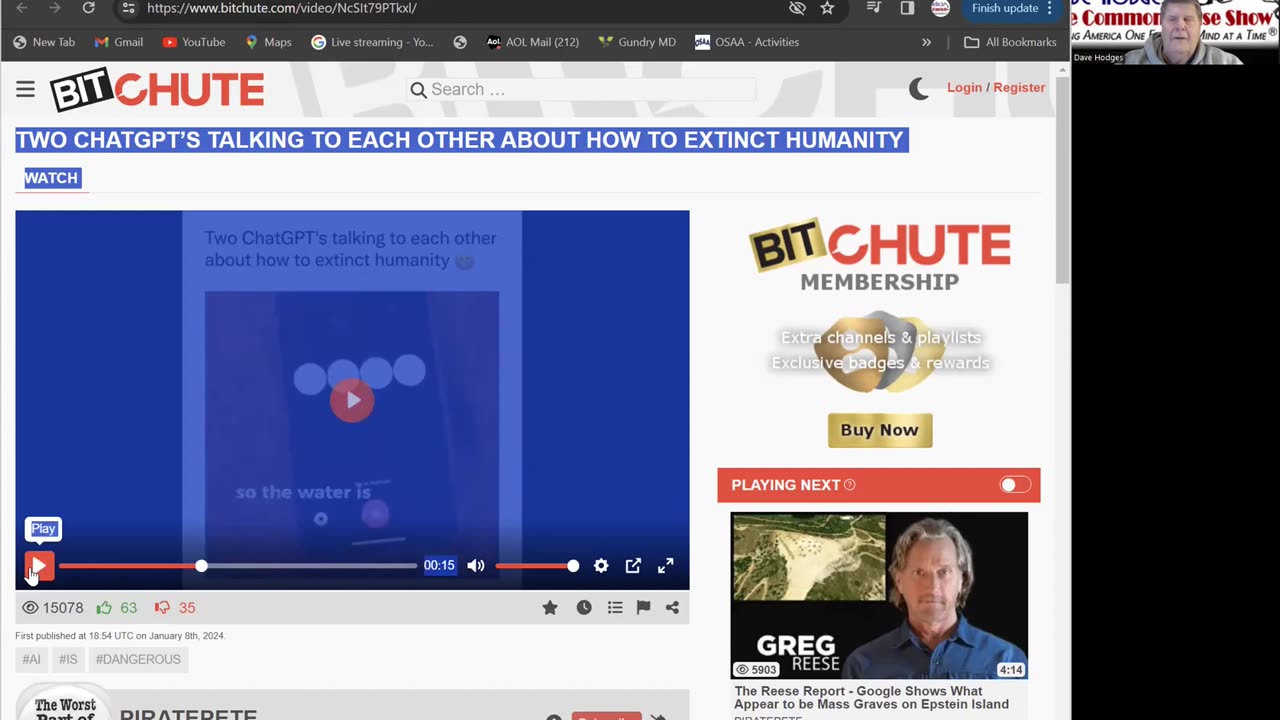
Task: Click BitChute Membership banner logo
Action: point(880,255)
